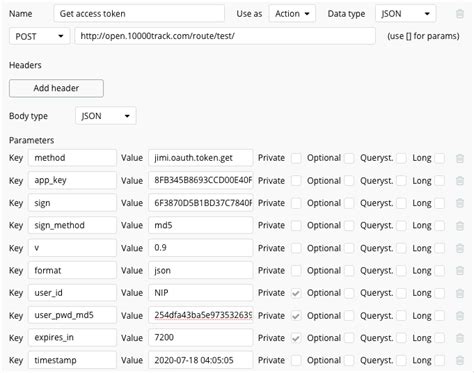Click the API URL input field
The height and width of the screenshot is (373, 474).
(225, 36)
